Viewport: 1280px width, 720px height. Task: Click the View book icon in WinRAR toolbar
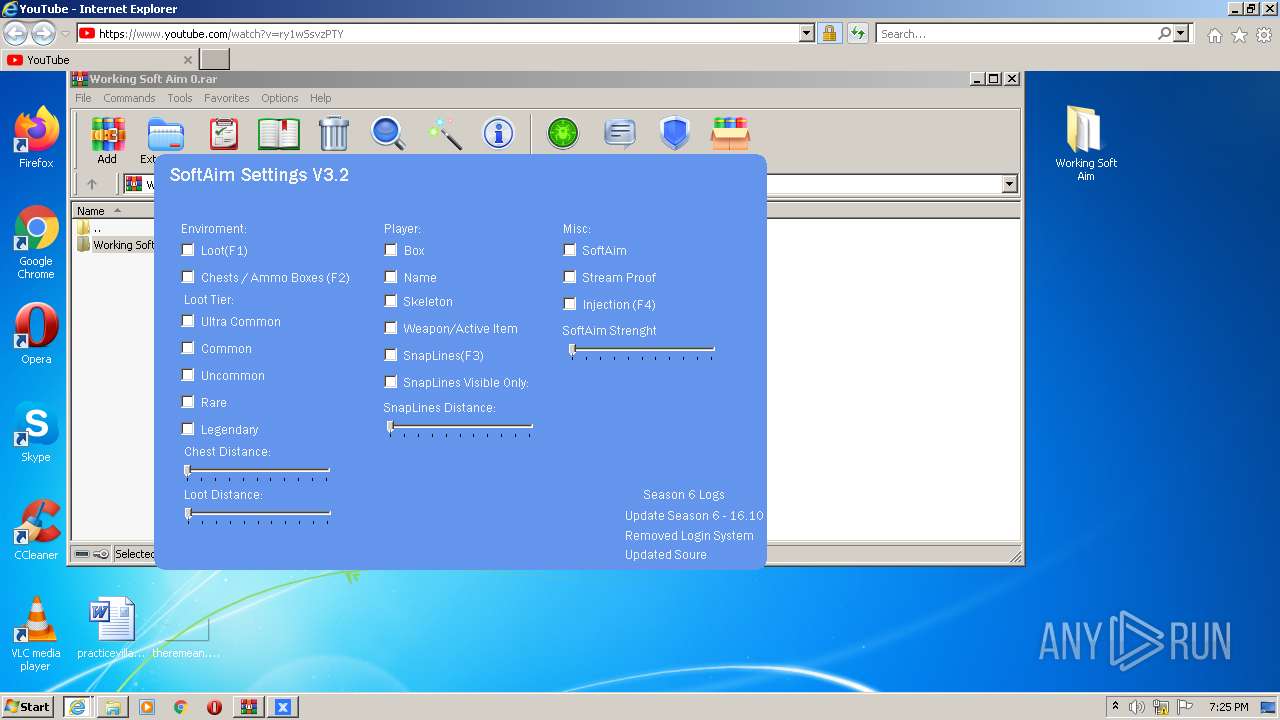[279, 133]
